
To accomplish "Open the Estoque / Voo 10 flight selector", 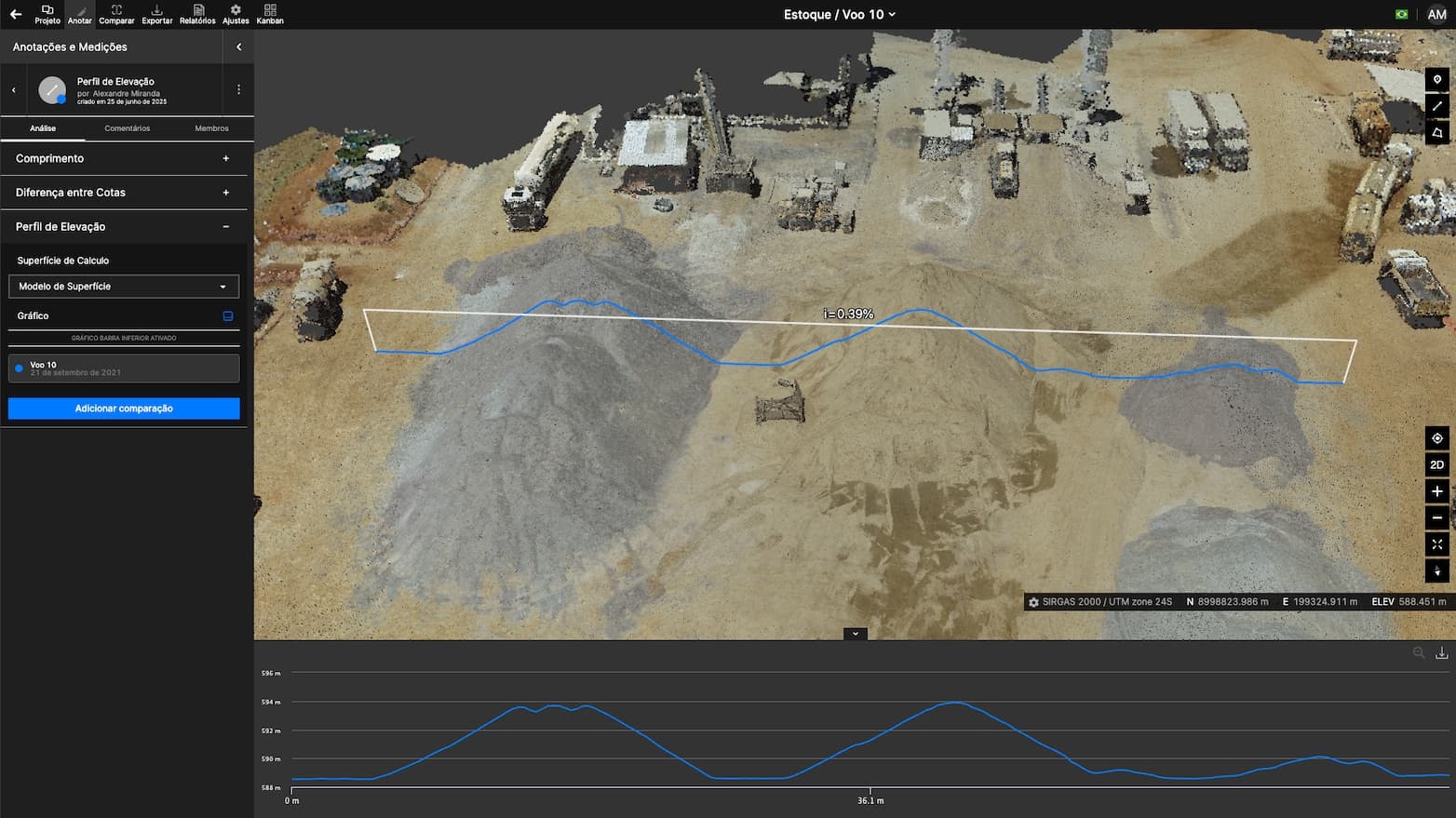I will coord(840,15).
